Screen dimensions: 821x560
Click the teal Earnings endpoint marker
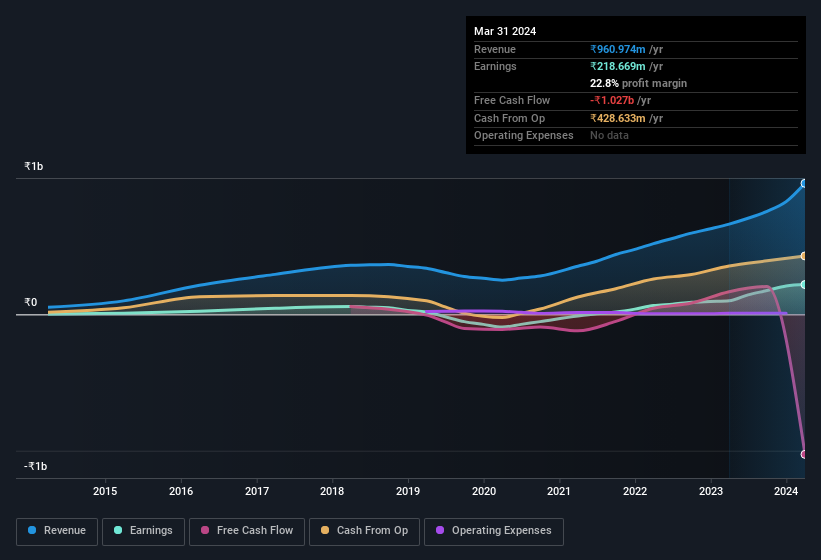pyautogui.click(x=804, y=285)
